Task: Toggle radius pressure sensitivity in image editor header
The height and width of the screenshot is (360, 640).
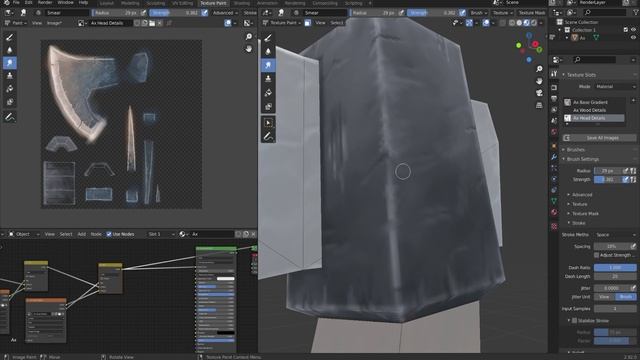Action: (x=143, y=13)
